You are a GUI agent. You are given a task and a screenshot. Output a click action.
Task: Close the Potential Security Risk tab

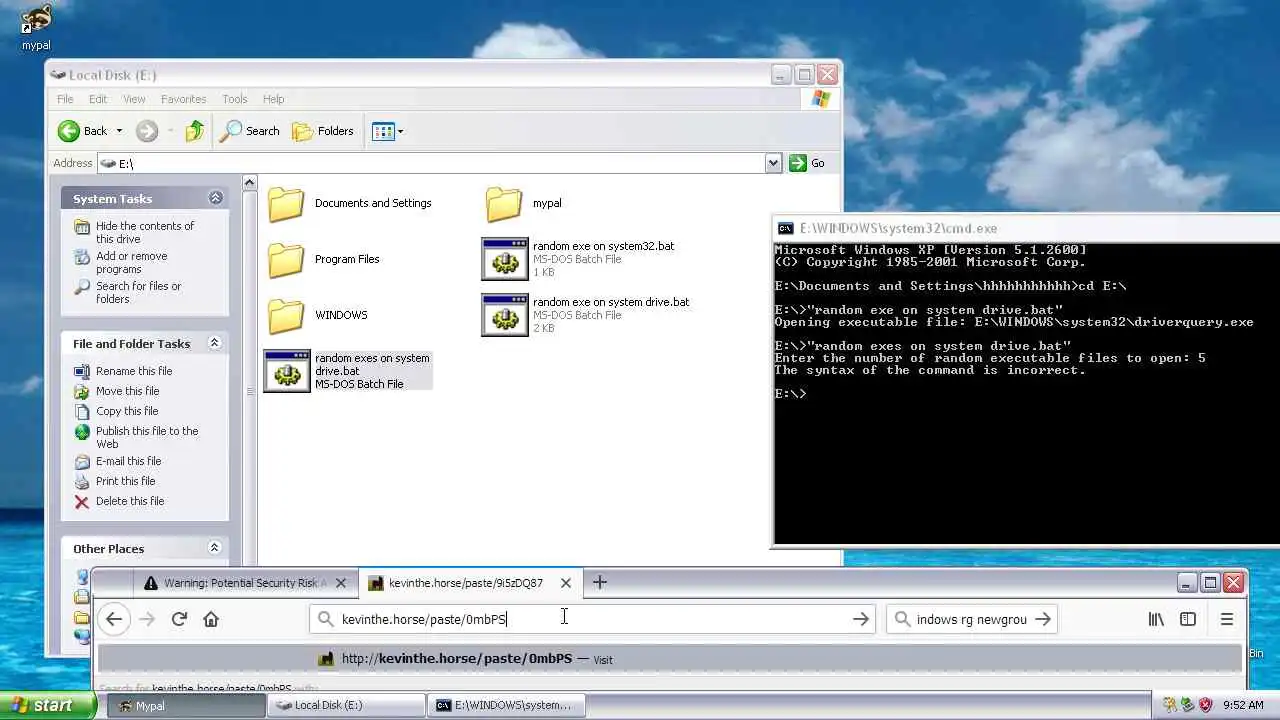(341, 583)
